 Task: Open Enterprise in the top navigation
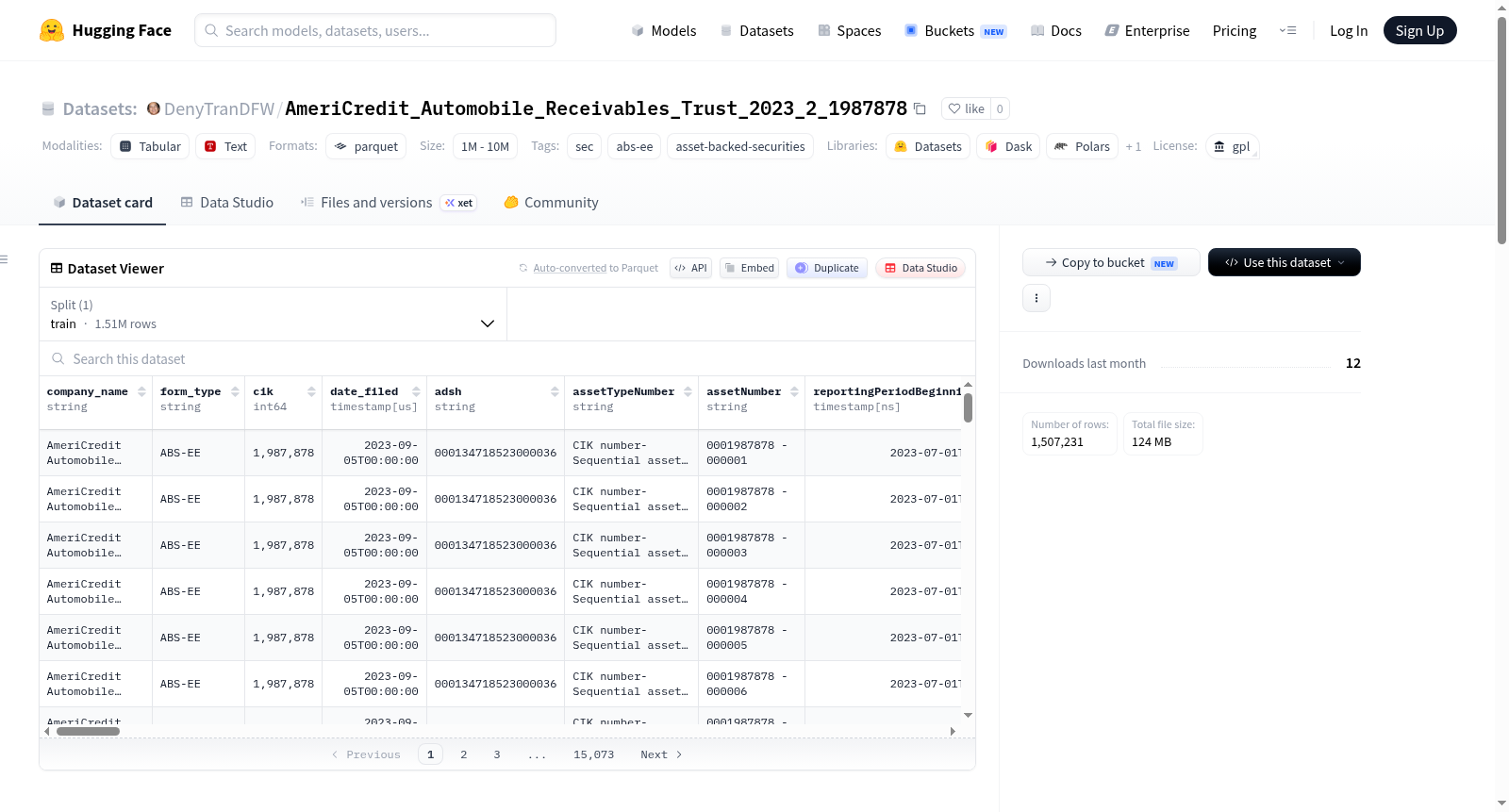pos(1147,30)
